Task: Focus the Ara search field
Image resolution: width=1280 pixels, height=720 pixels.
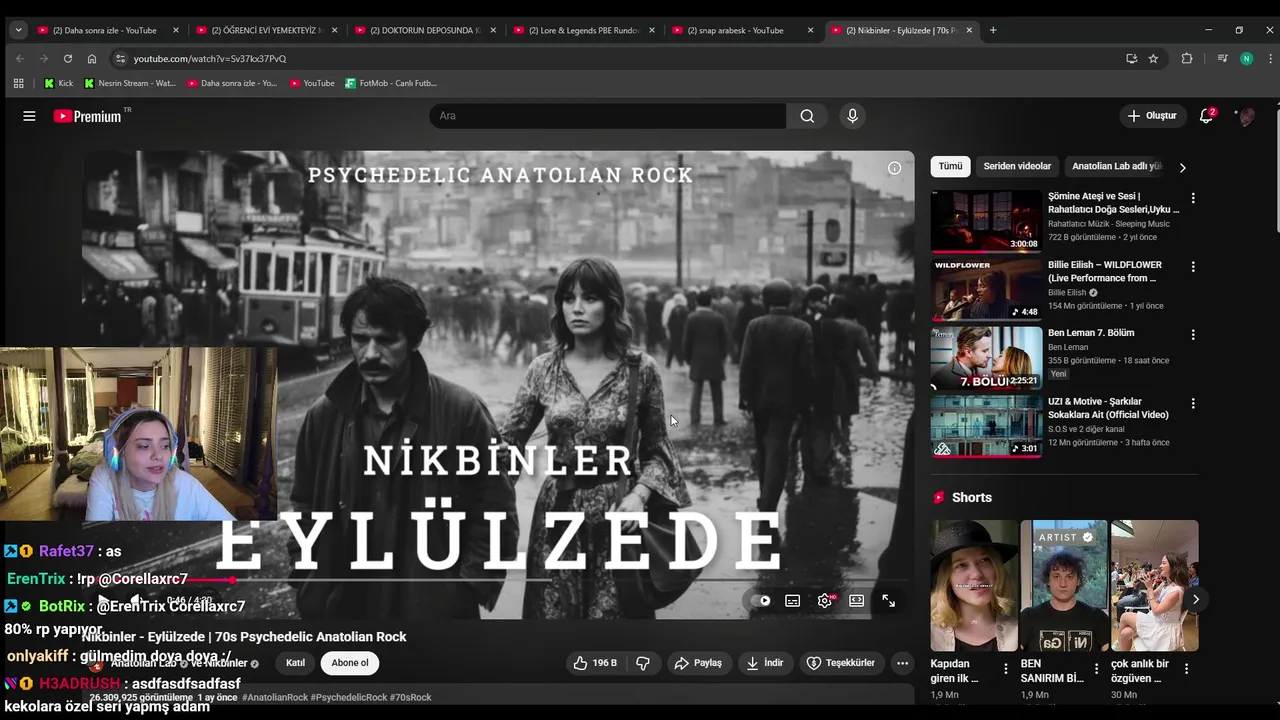Action: pyautogui.click(x=608, y=116)
